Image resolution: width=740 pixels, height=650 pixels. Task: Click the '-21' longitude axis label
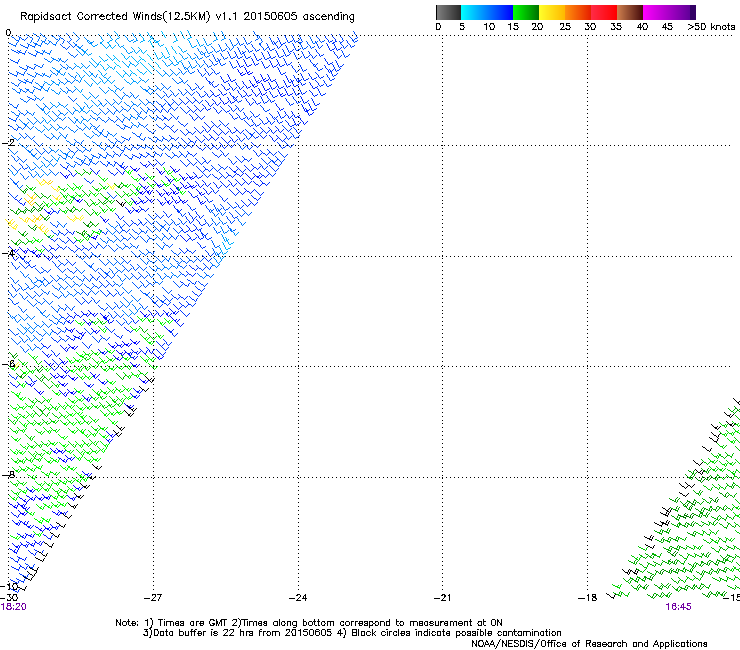pos(443,598)
